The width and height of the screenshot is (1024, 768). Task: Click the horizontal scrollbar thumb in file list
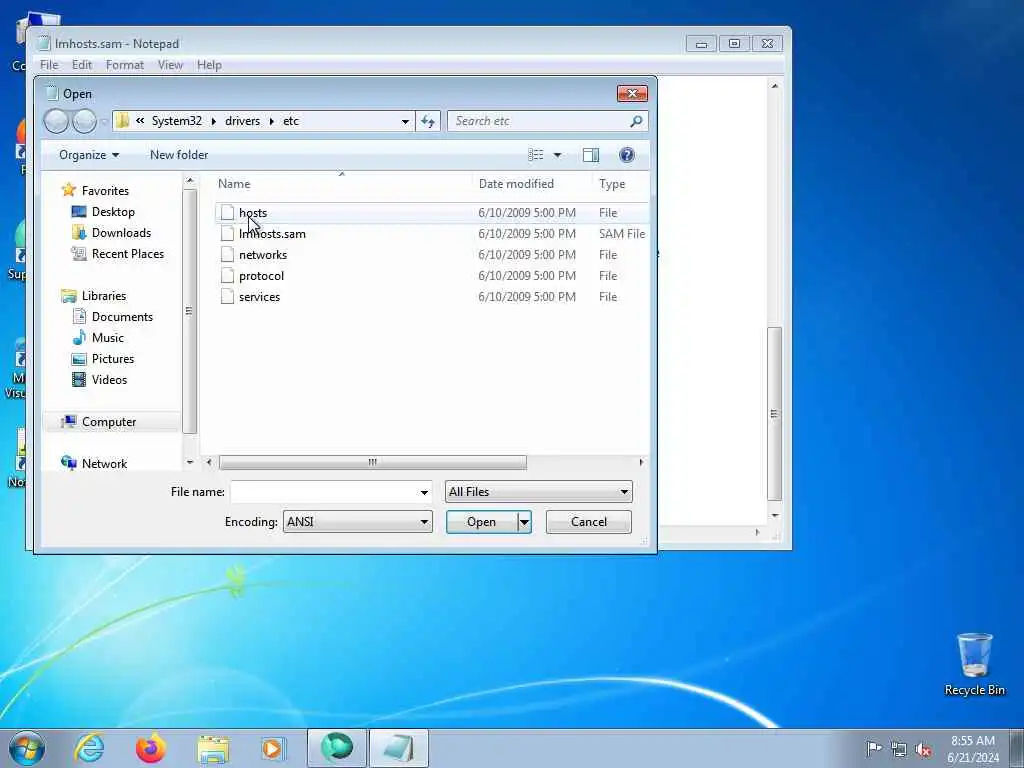372,462
